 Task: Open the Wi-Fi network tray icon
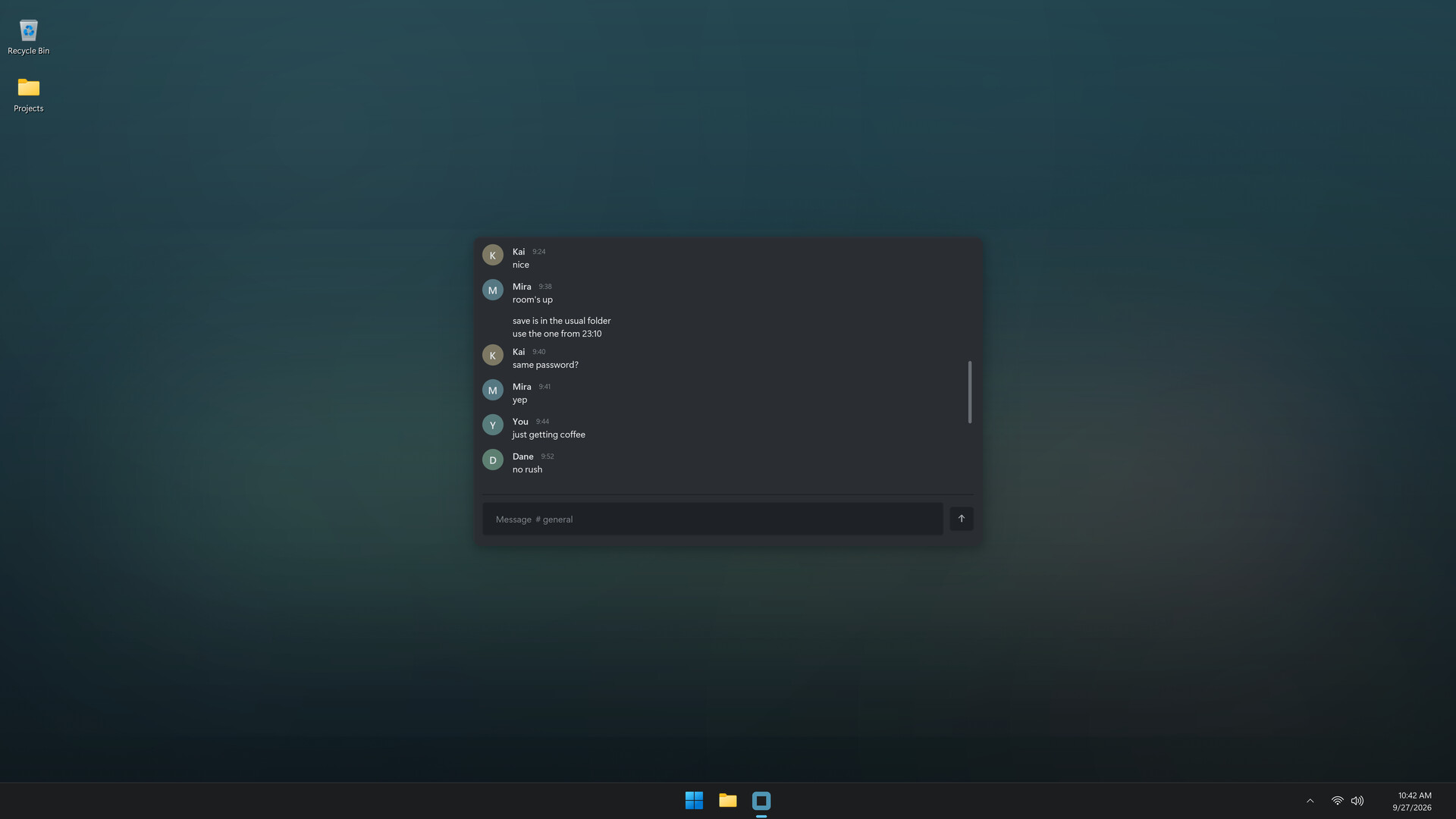(x=1337, y=801)
